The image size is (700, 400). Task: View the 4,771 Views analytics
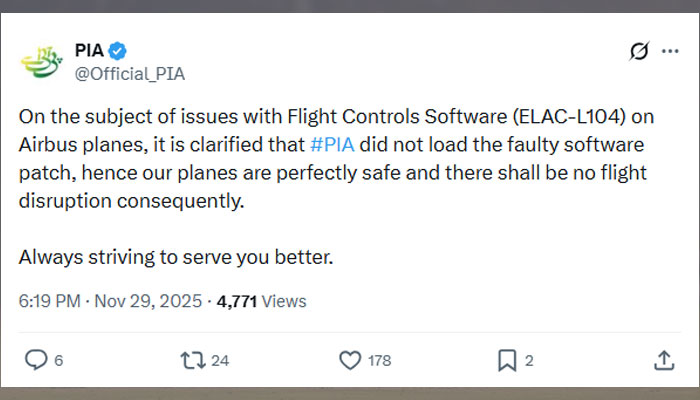[260, 301]
